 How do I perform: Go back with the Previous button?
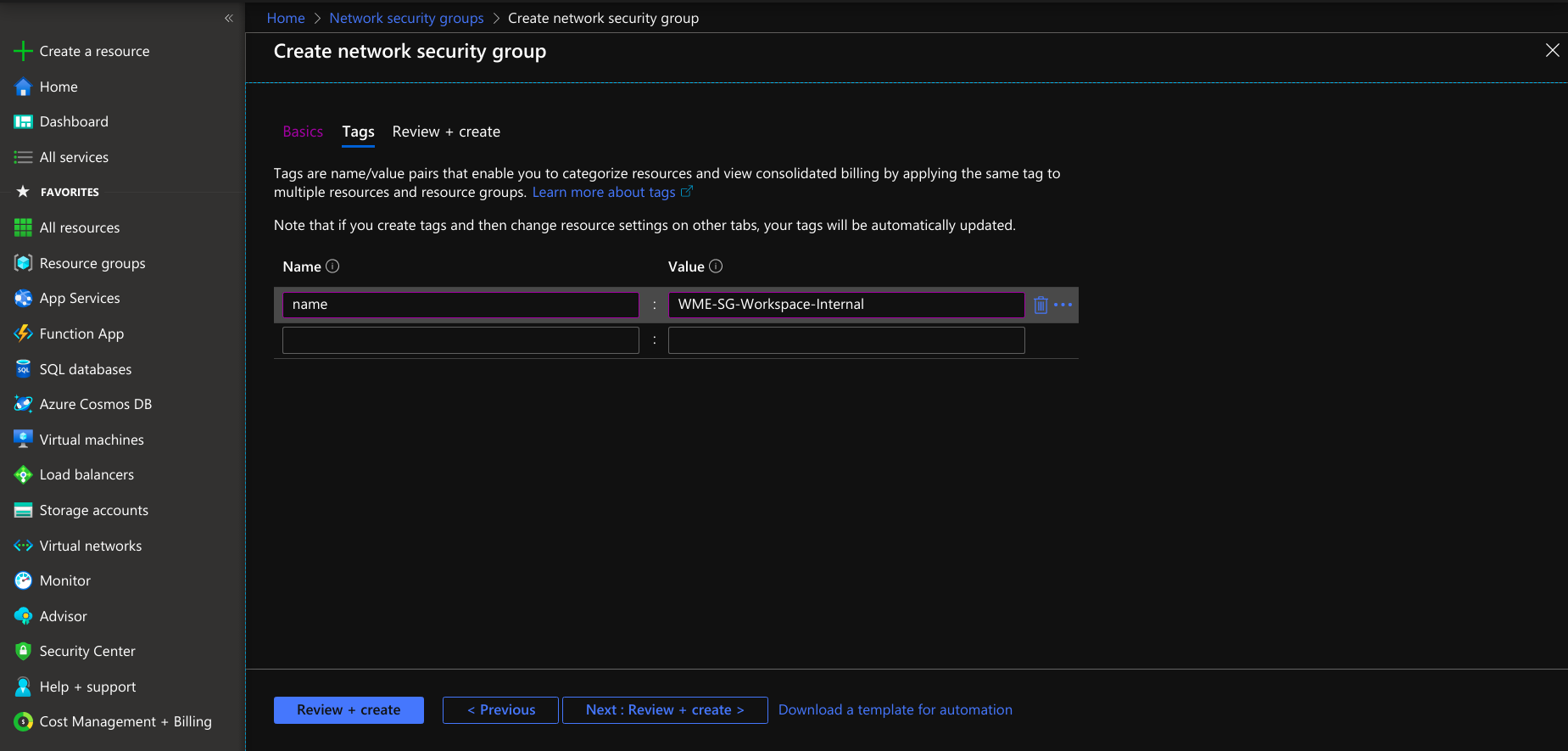coord(500,710)
